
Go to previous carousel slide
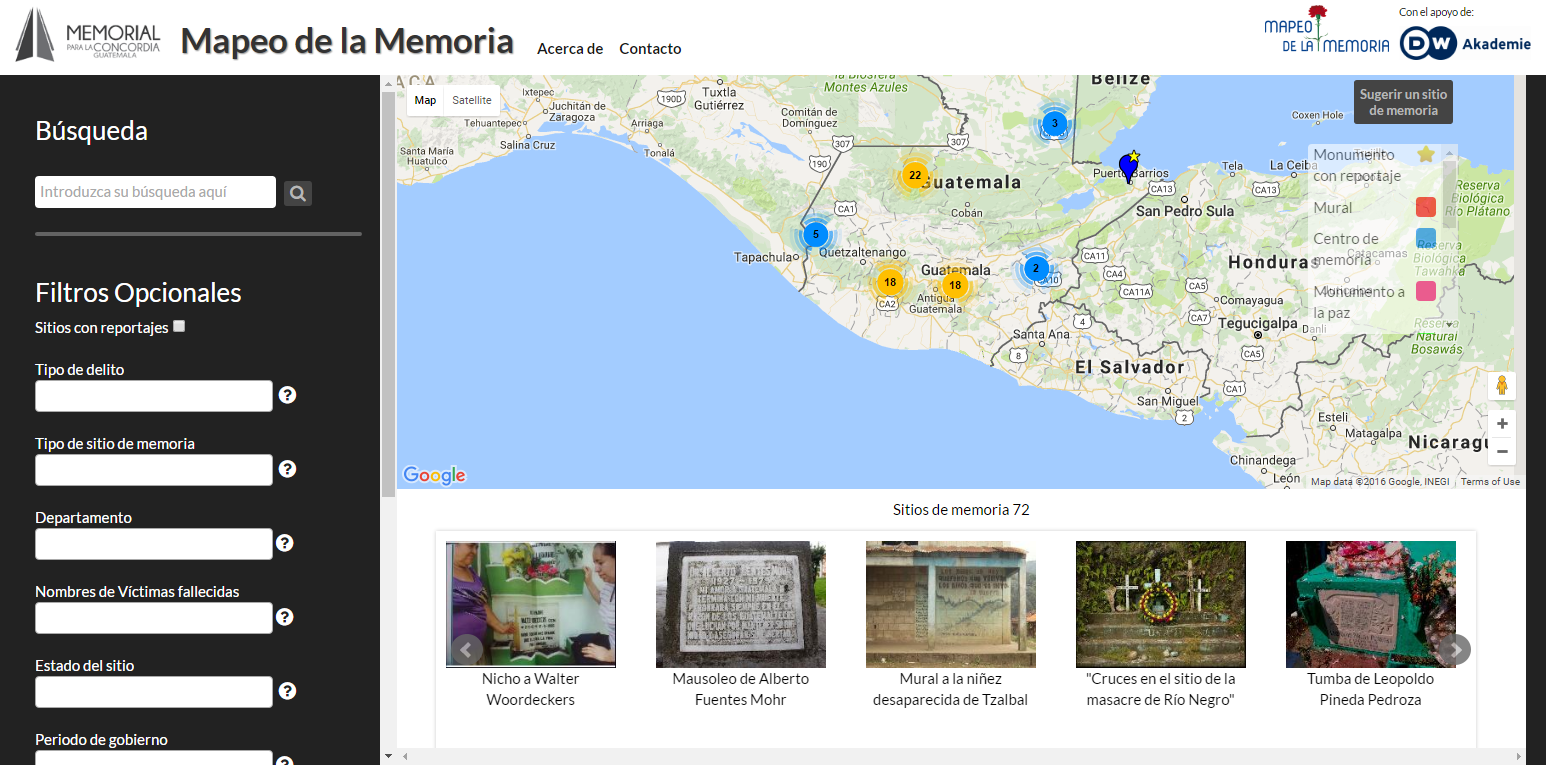pyautogui.click(x=466, y=650)
